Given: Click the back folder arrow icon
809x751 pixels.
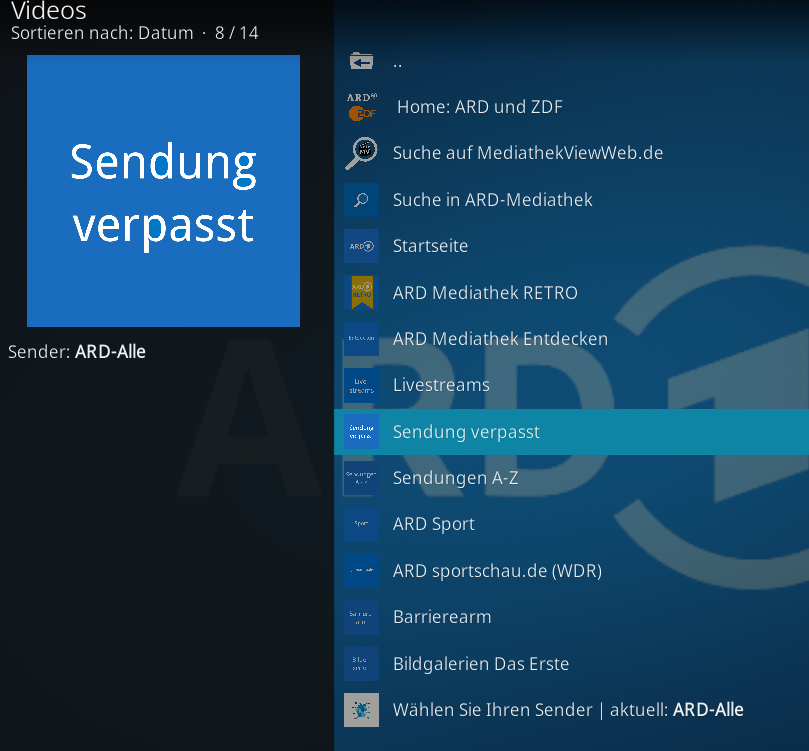Looking at the screenshot, I should (x=361, y=61).
